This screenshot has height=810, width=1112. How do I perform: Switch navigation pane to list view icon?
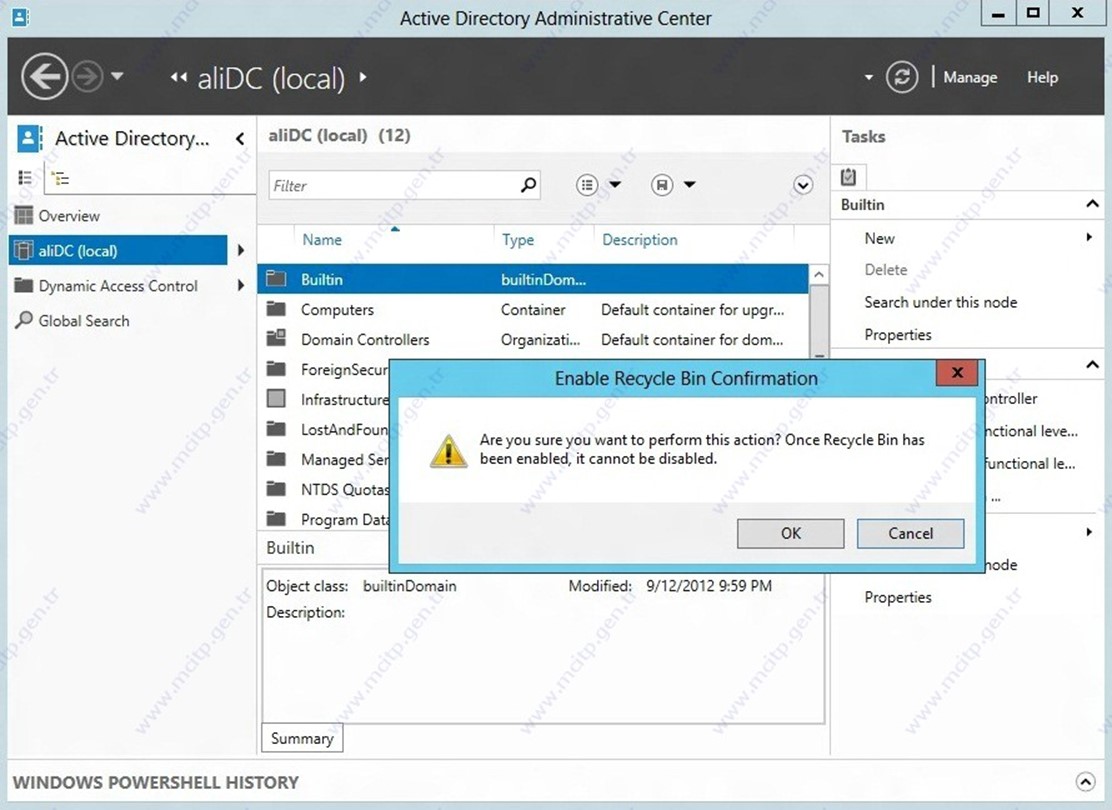pos(25,178)
